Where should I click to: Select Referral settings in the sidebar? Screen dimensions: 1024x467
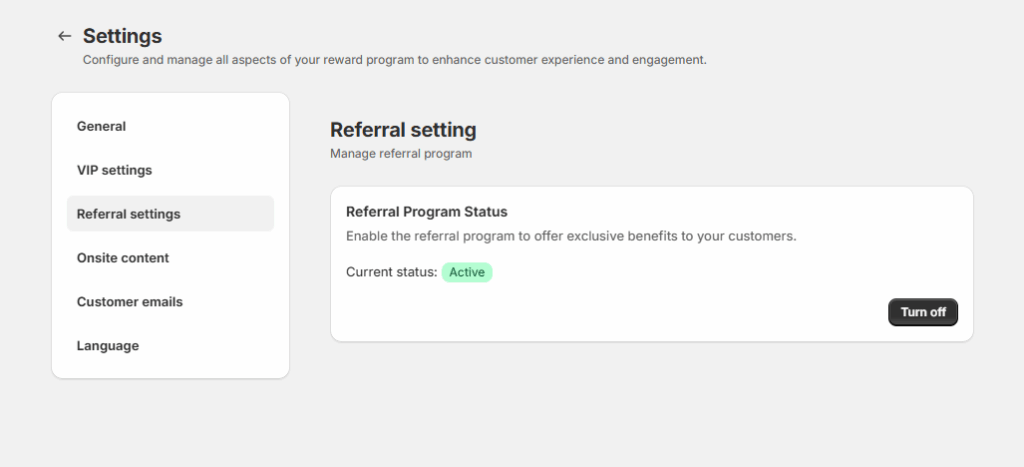(170, 214)
